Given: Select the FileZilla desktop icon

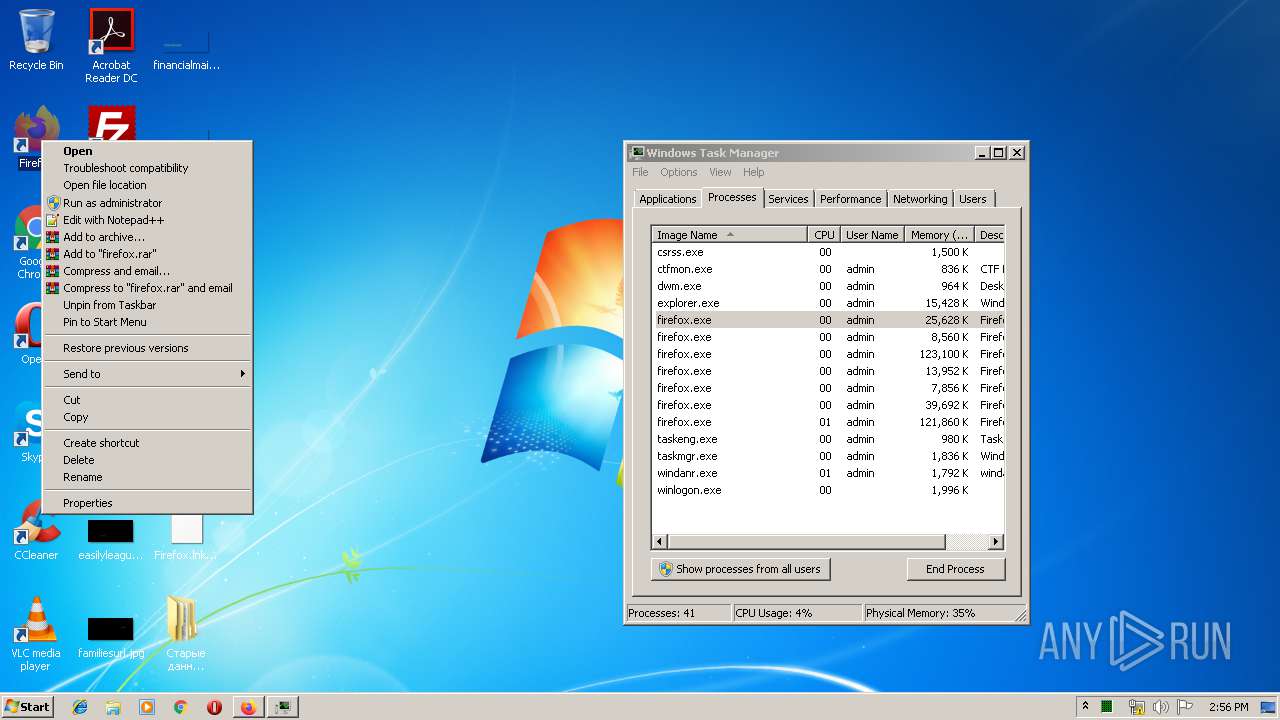Looking at the screenshot, I should pyautogui.click(x=112, y=124).
